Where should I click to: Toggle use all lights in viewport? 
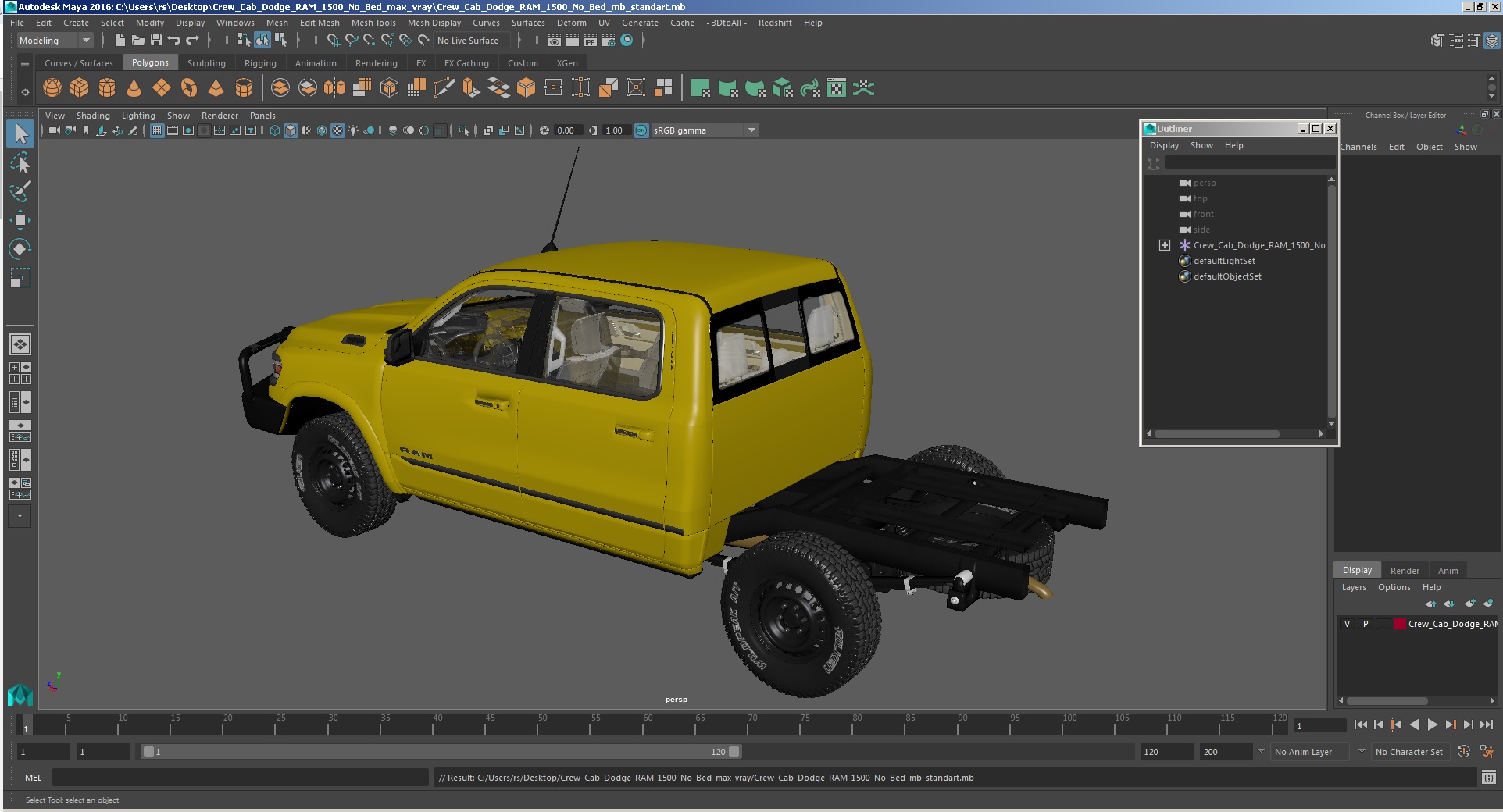353,130
